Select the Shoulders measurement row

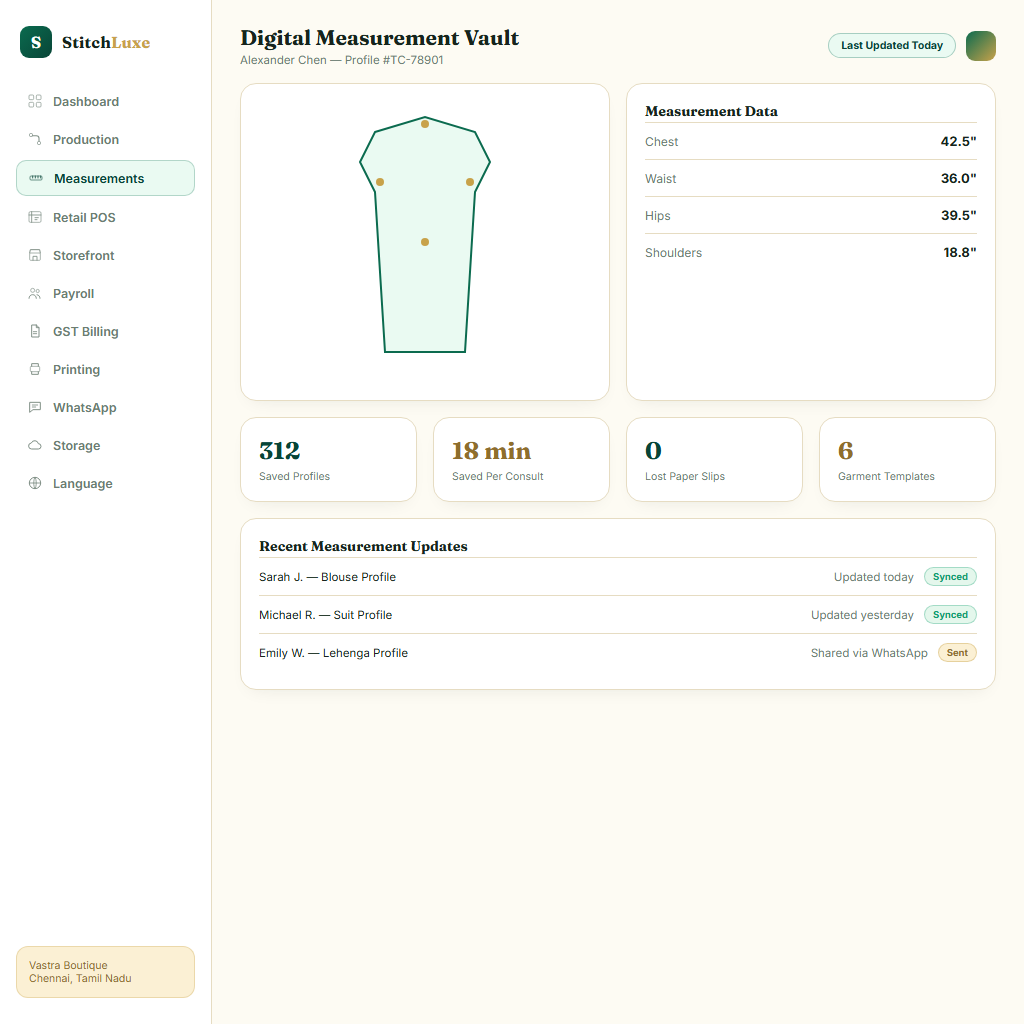pyautogui.click(x=810, y=253)
